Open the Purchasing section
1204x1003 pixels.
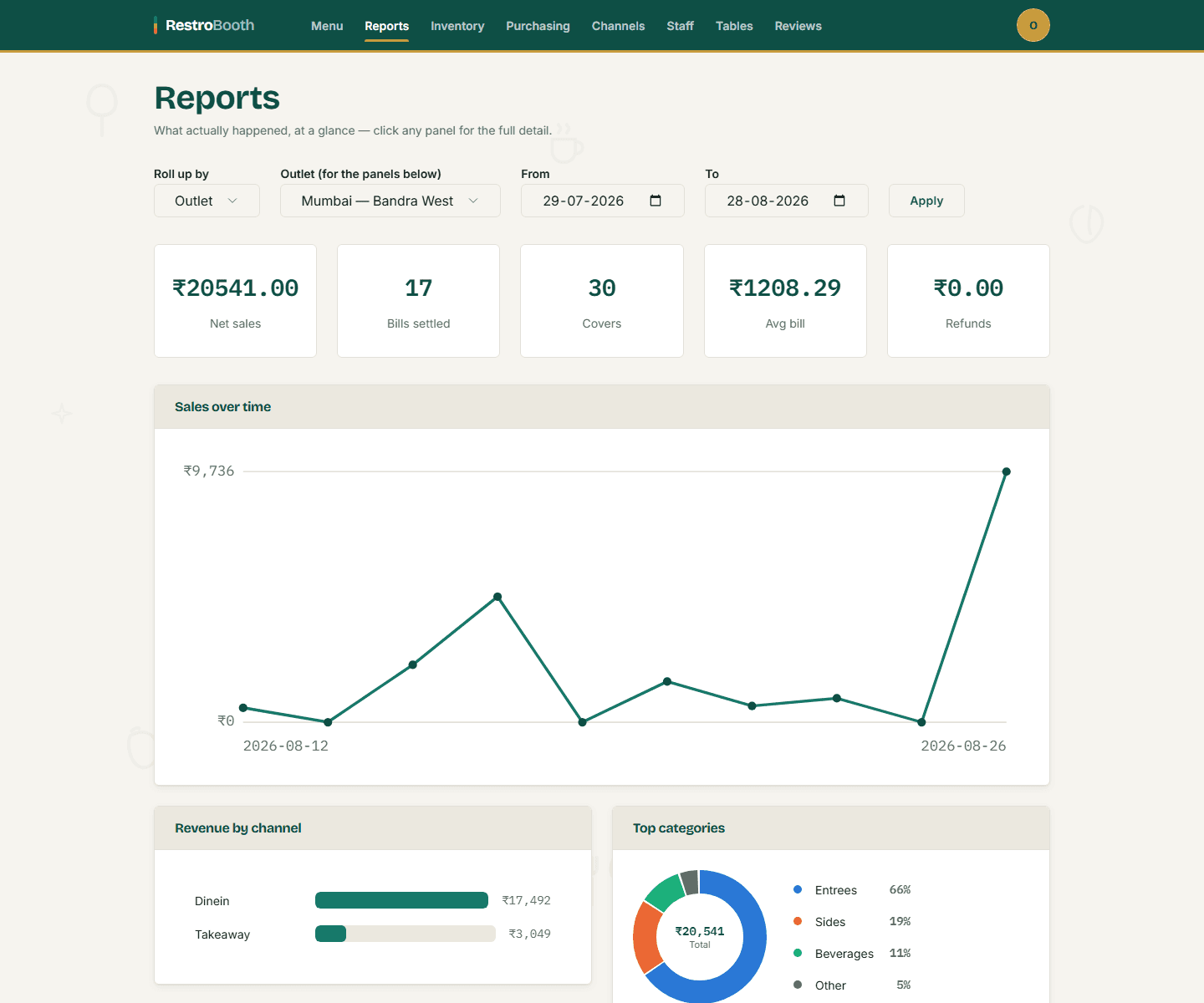coord(538,26)
